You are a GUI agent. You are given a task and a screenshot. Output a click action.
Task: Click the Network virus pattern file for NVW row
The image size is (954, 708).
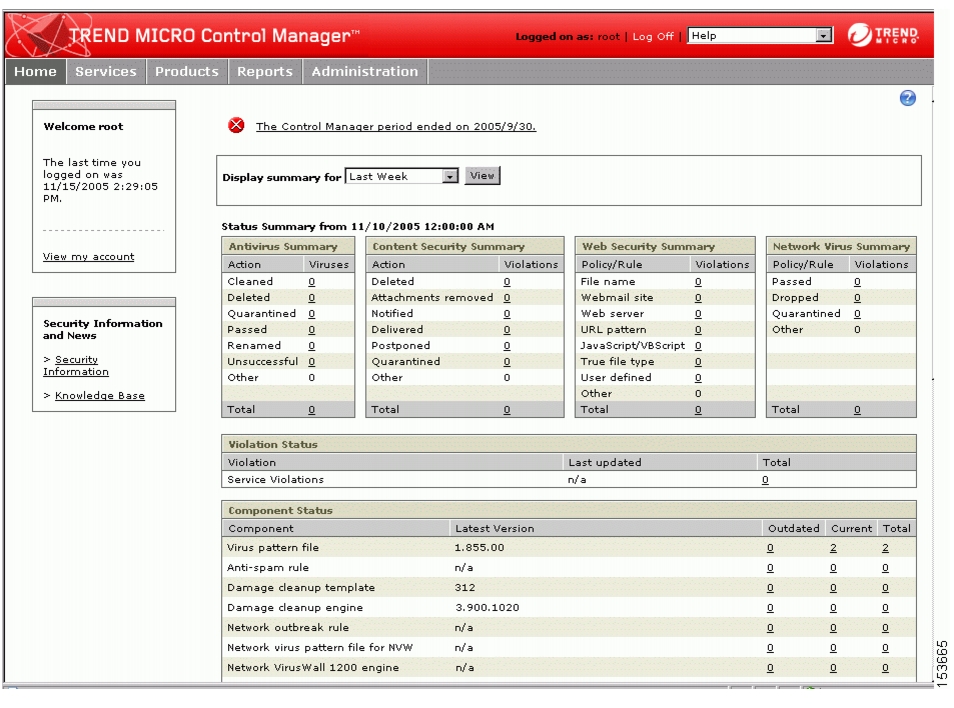point(569,648)
